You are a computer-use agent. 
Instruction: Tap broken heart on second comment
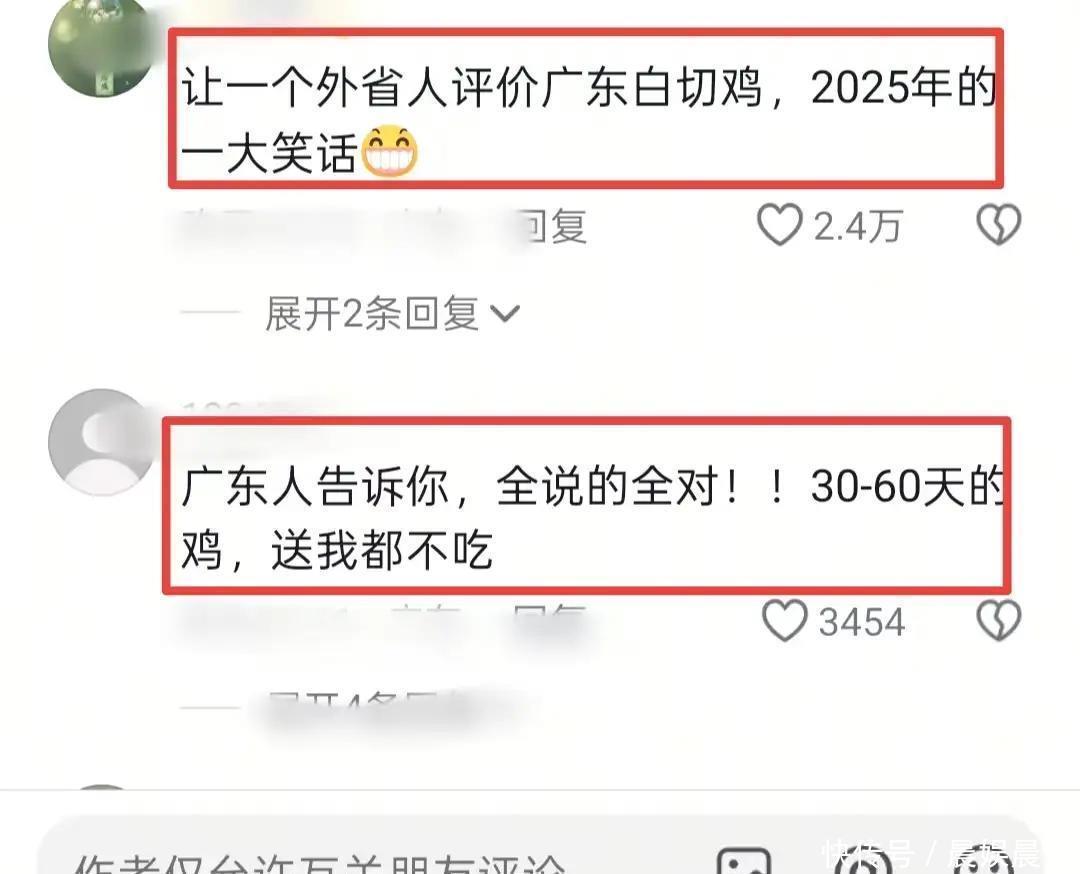[999, 621]
